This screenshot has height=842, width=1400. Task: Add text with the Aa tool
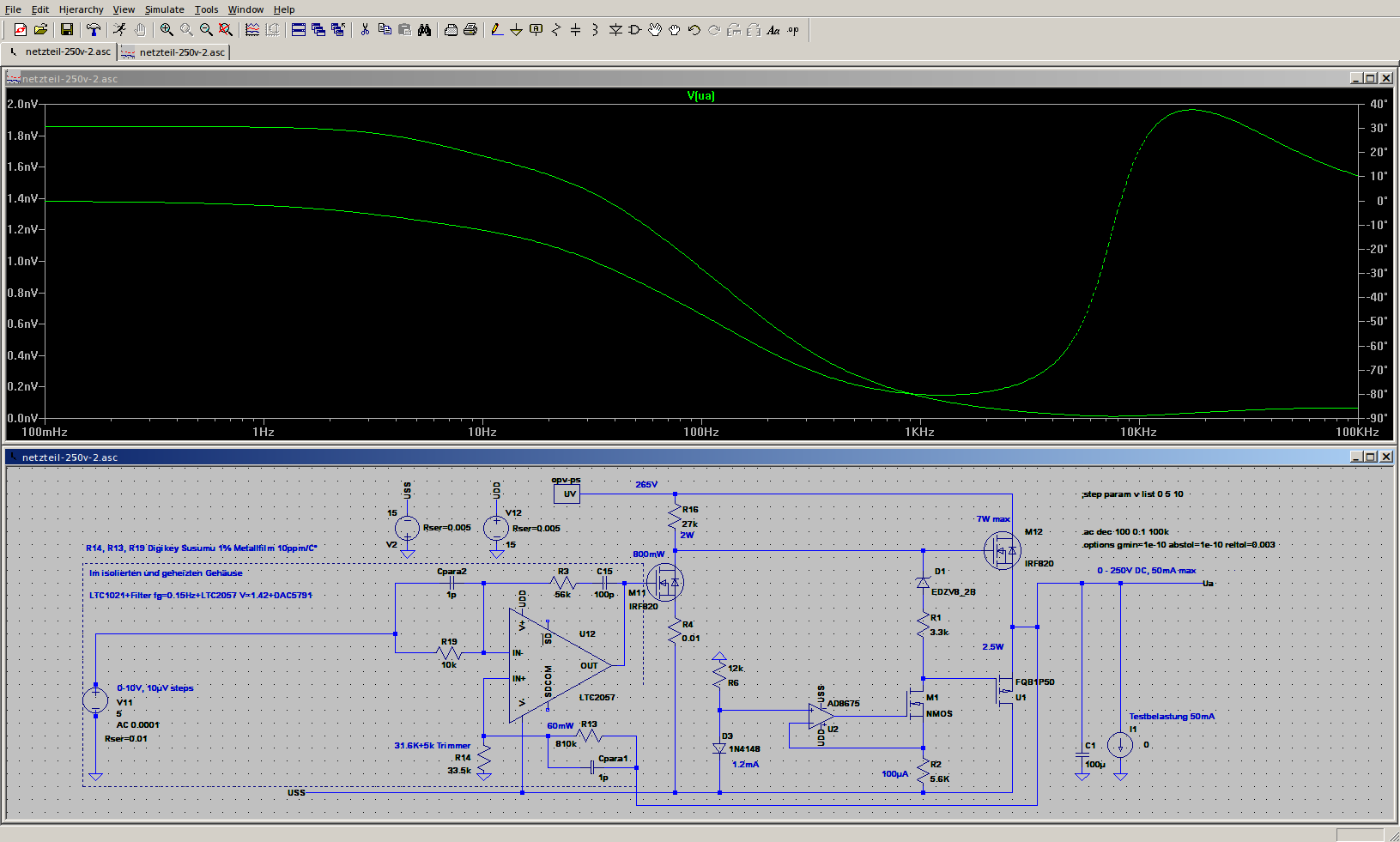pyautogui.click(x=773, y=30)
